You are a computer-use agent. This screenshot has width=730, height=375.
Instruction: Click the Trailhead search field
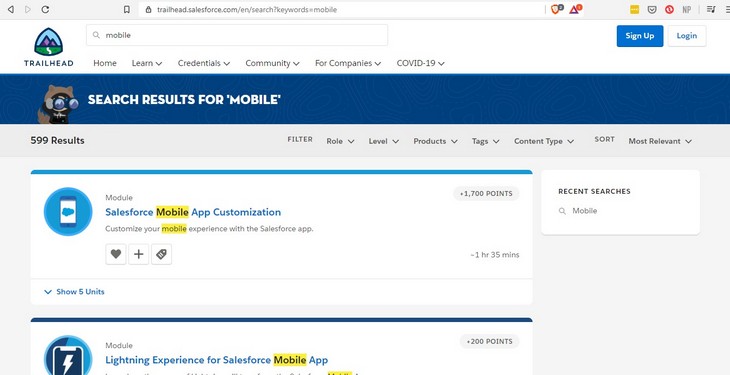coord(237,35)
